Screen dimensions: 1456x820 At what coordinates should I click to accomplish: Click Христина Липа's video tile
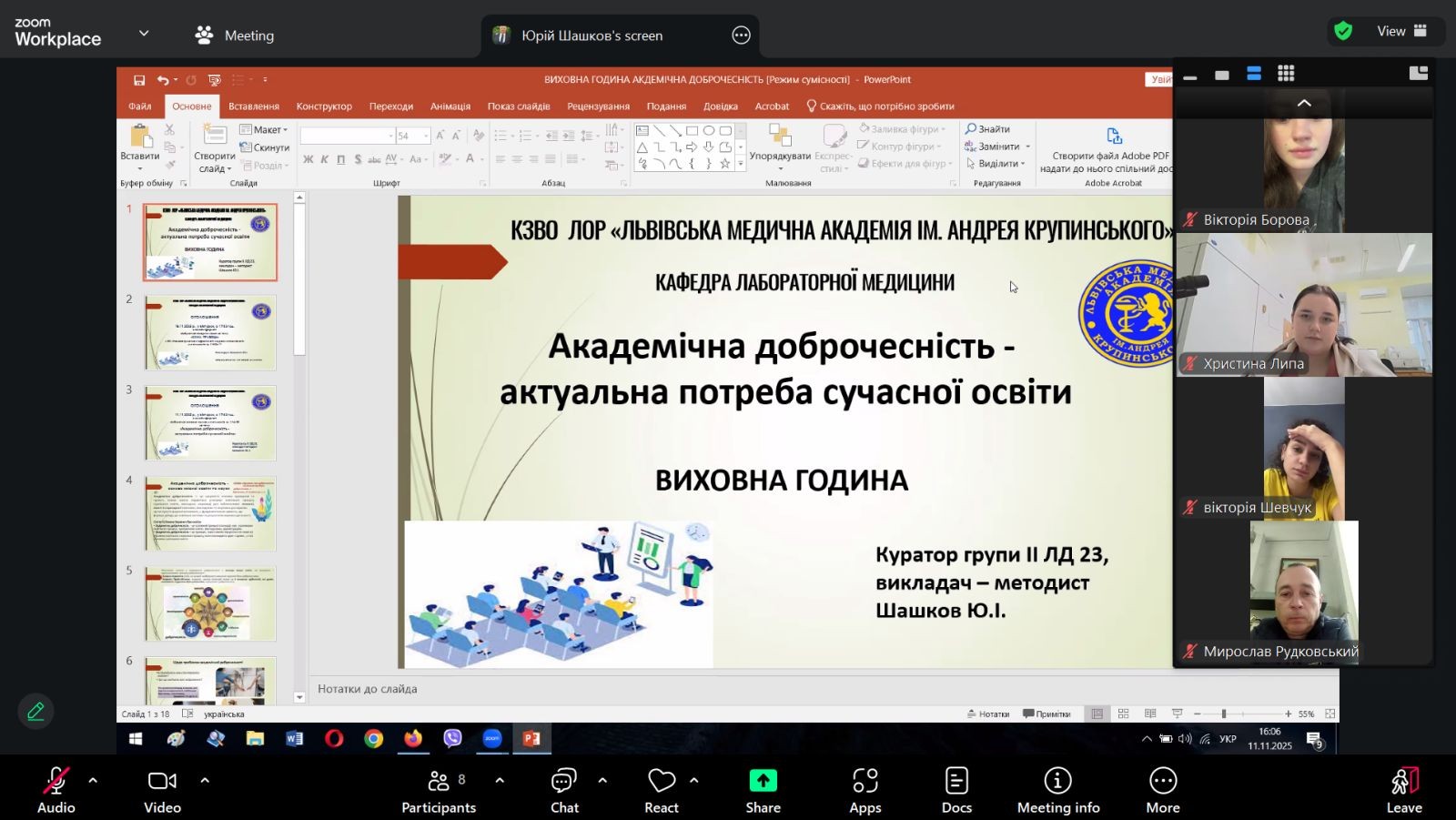click(1304, 305)
